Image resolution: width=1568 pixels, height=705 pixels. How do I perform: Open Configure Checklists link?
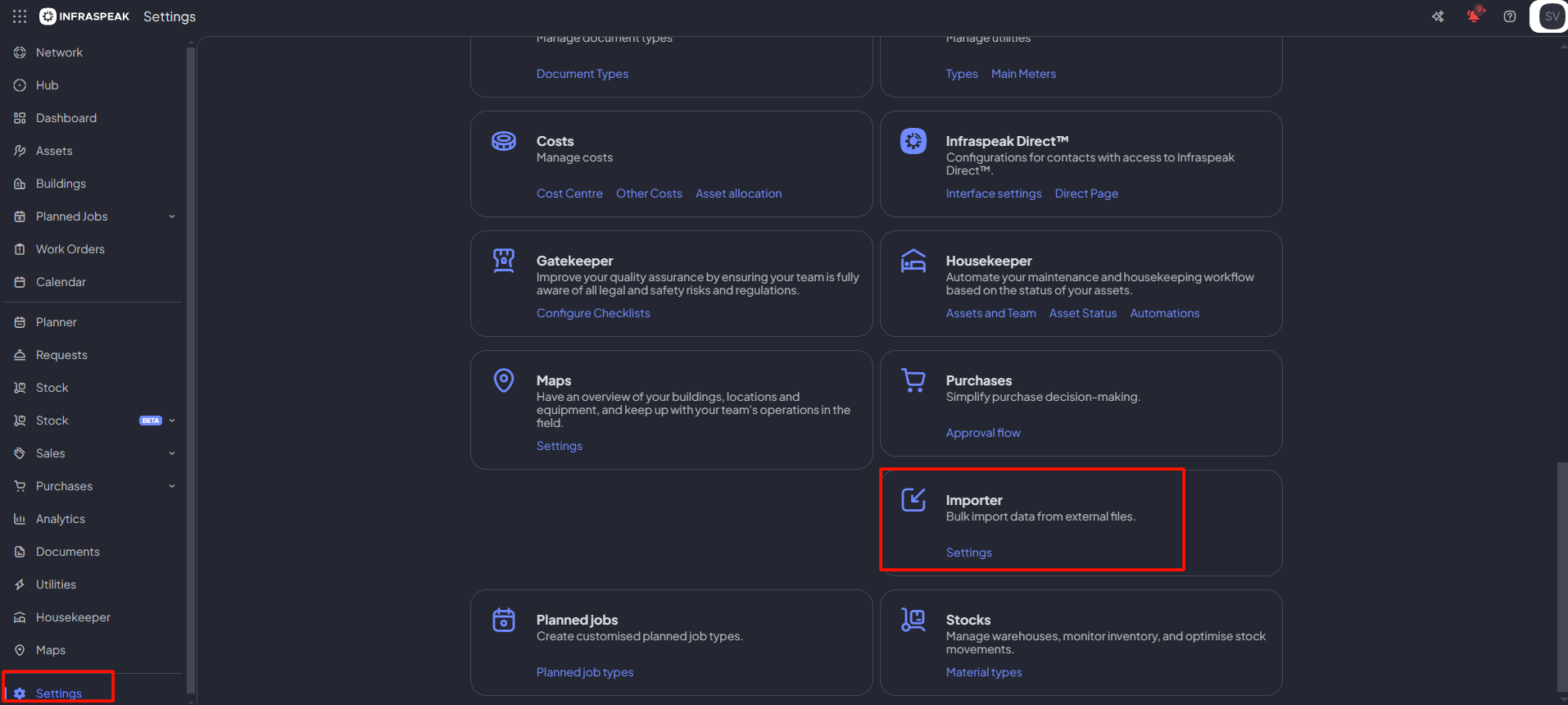pos(593,313)
